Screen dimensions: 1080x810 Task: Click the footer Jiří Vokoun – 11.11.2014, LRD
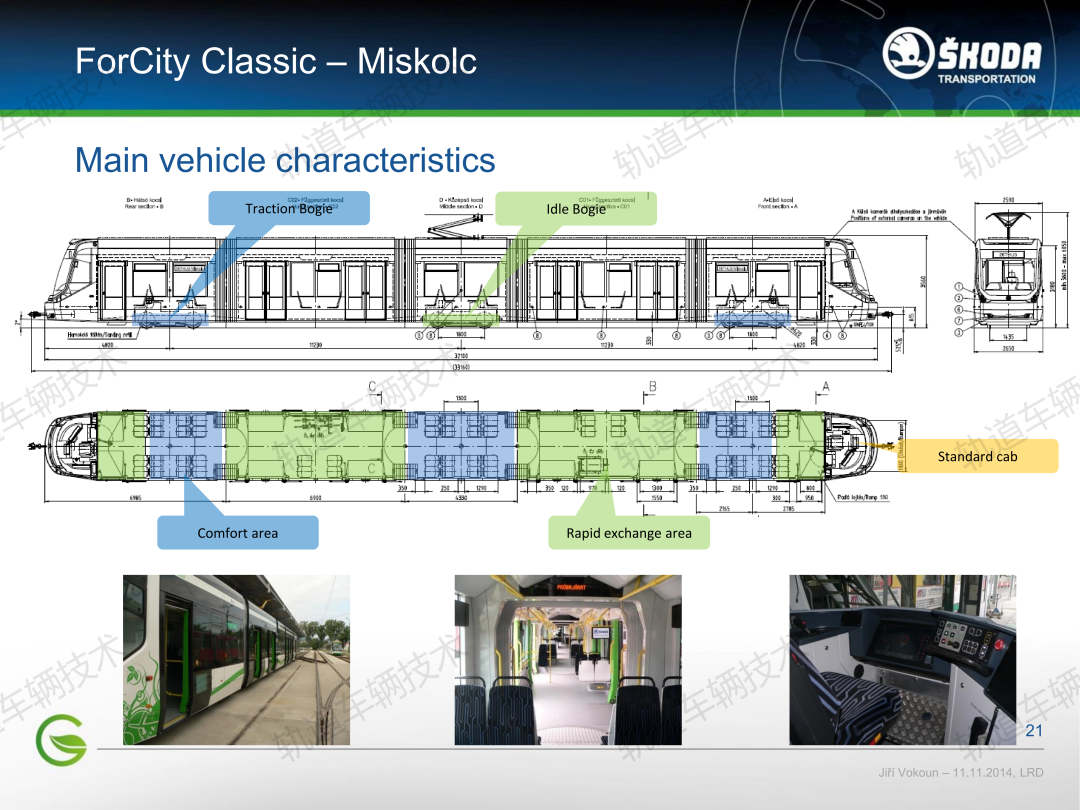[x=961, y=772]
